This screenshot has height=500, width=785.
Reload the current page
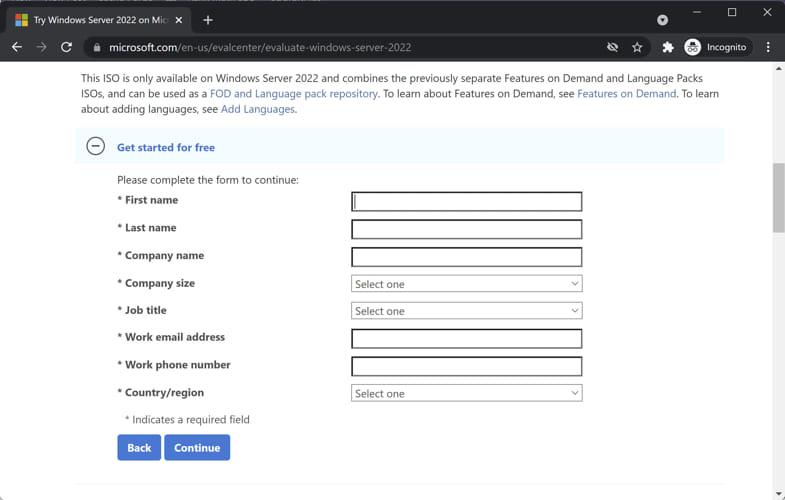coord(66,47)
